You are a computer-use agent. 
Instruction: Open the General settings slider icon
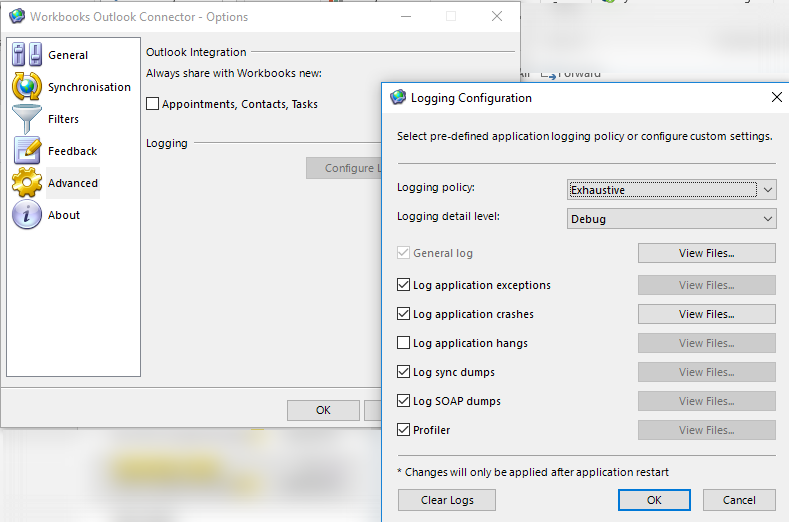point(27,54)
